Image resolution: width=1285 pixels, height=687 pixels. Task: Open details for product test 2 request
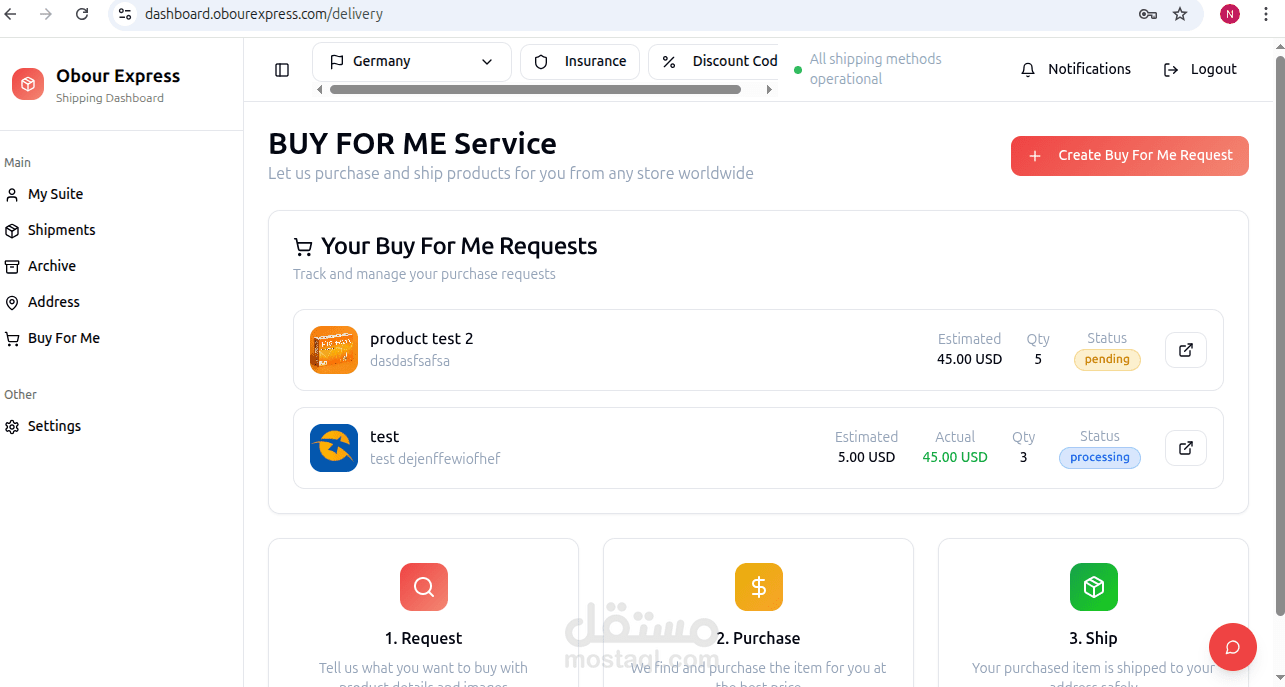pyautogui.click(x=1184, y=350)
